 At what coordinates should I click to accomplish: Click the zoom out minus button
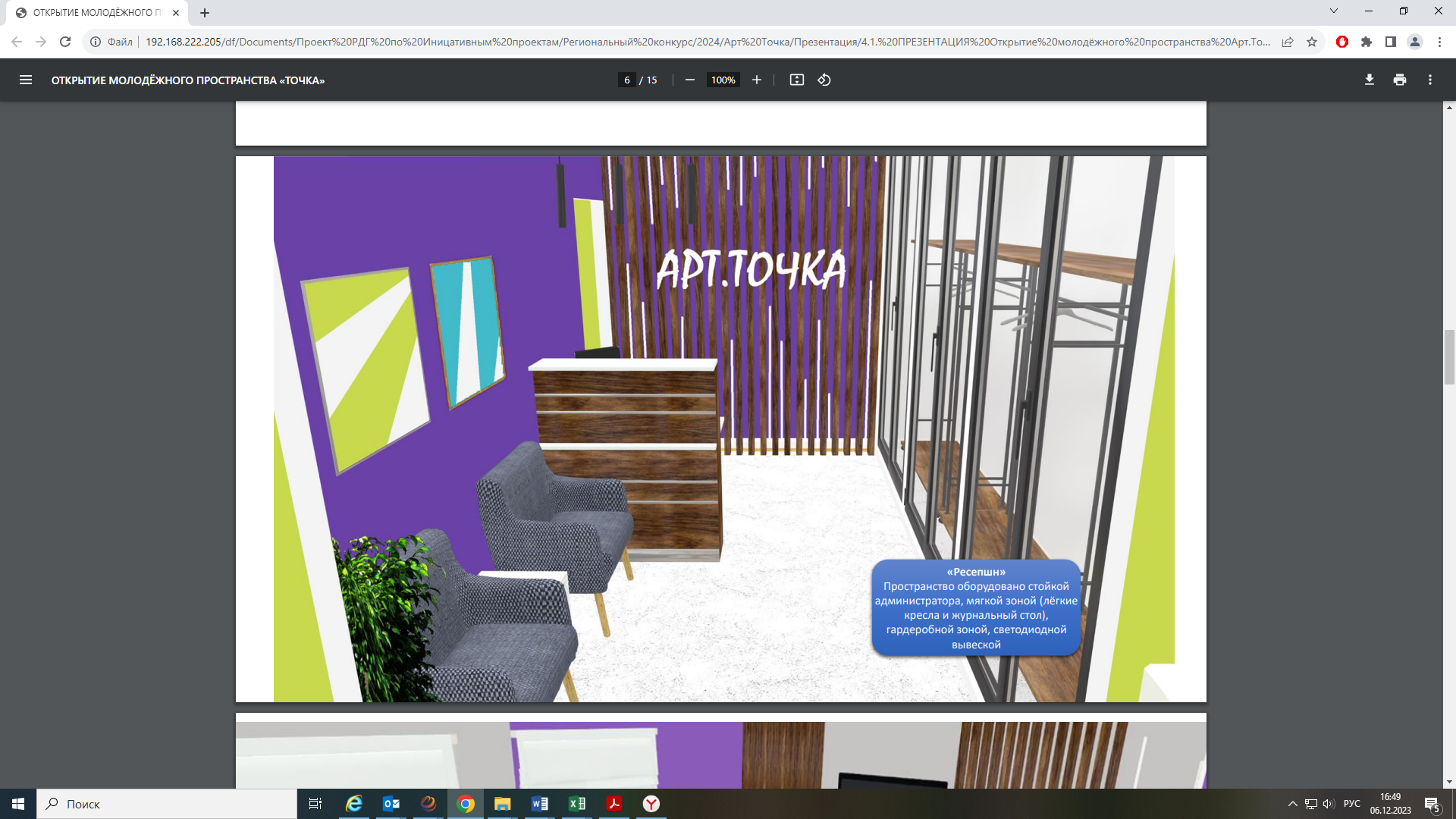click(x=689, y=80)
